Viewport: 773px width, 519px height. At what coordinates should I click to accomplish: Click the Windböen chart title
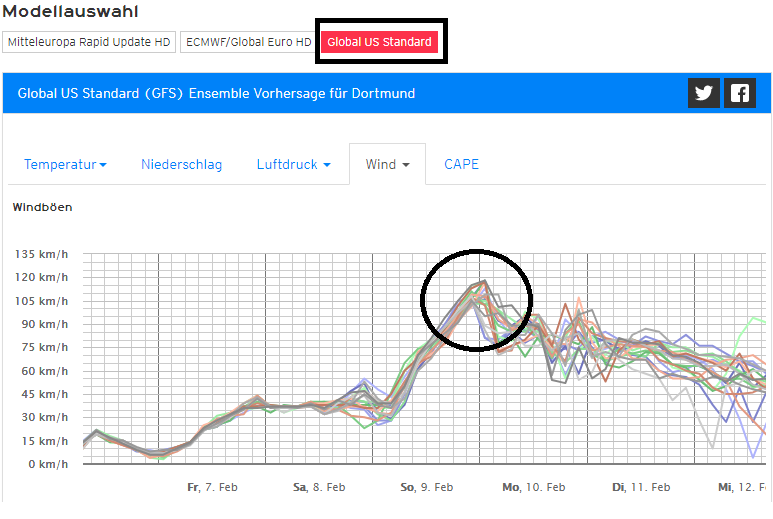pyautogui.click(x=42, y=207)
